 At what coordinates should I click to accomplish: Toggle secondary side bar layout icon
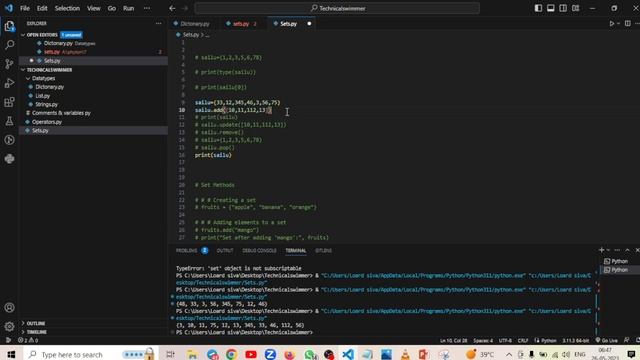563,8
